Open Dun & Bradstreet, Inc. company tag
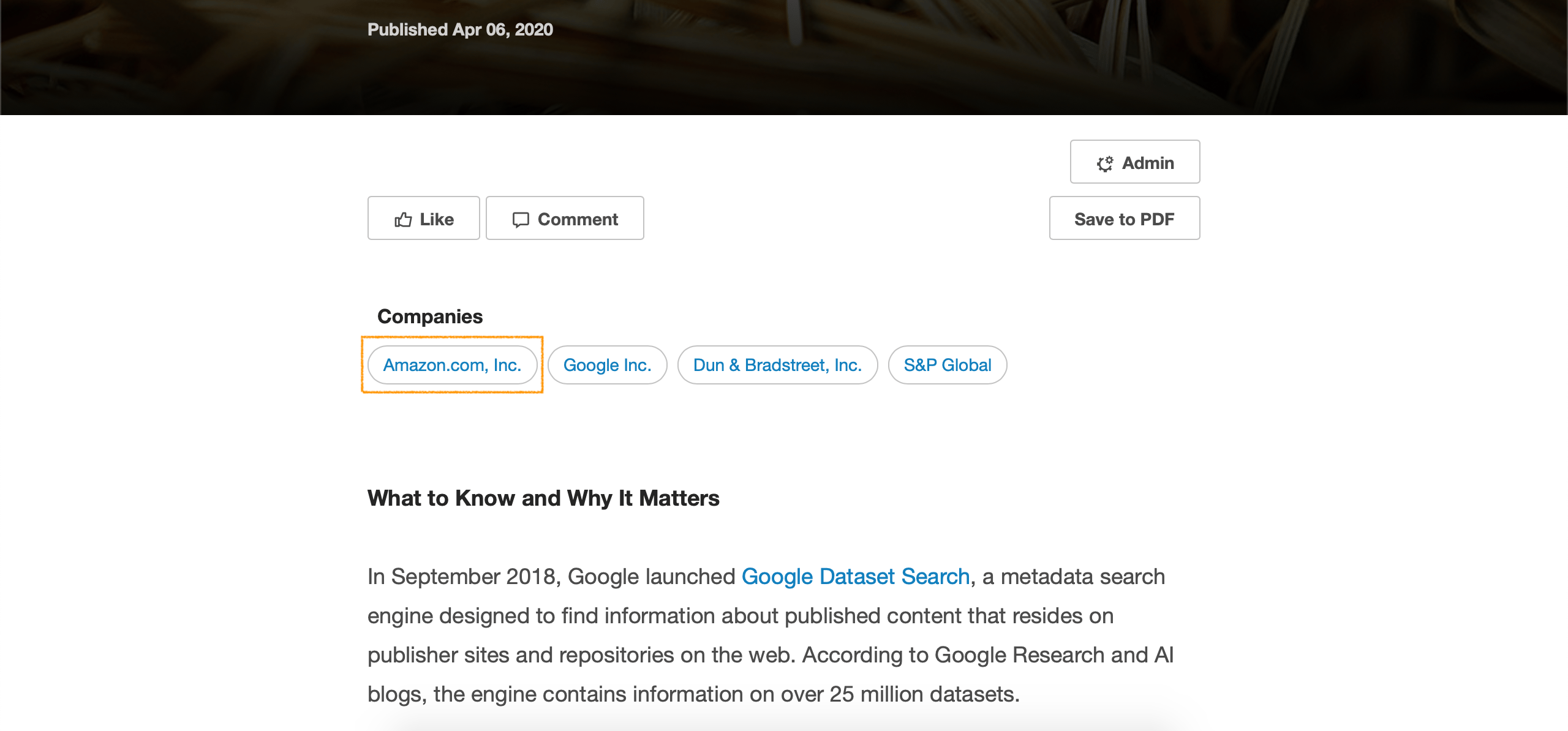 coord(777,365)
